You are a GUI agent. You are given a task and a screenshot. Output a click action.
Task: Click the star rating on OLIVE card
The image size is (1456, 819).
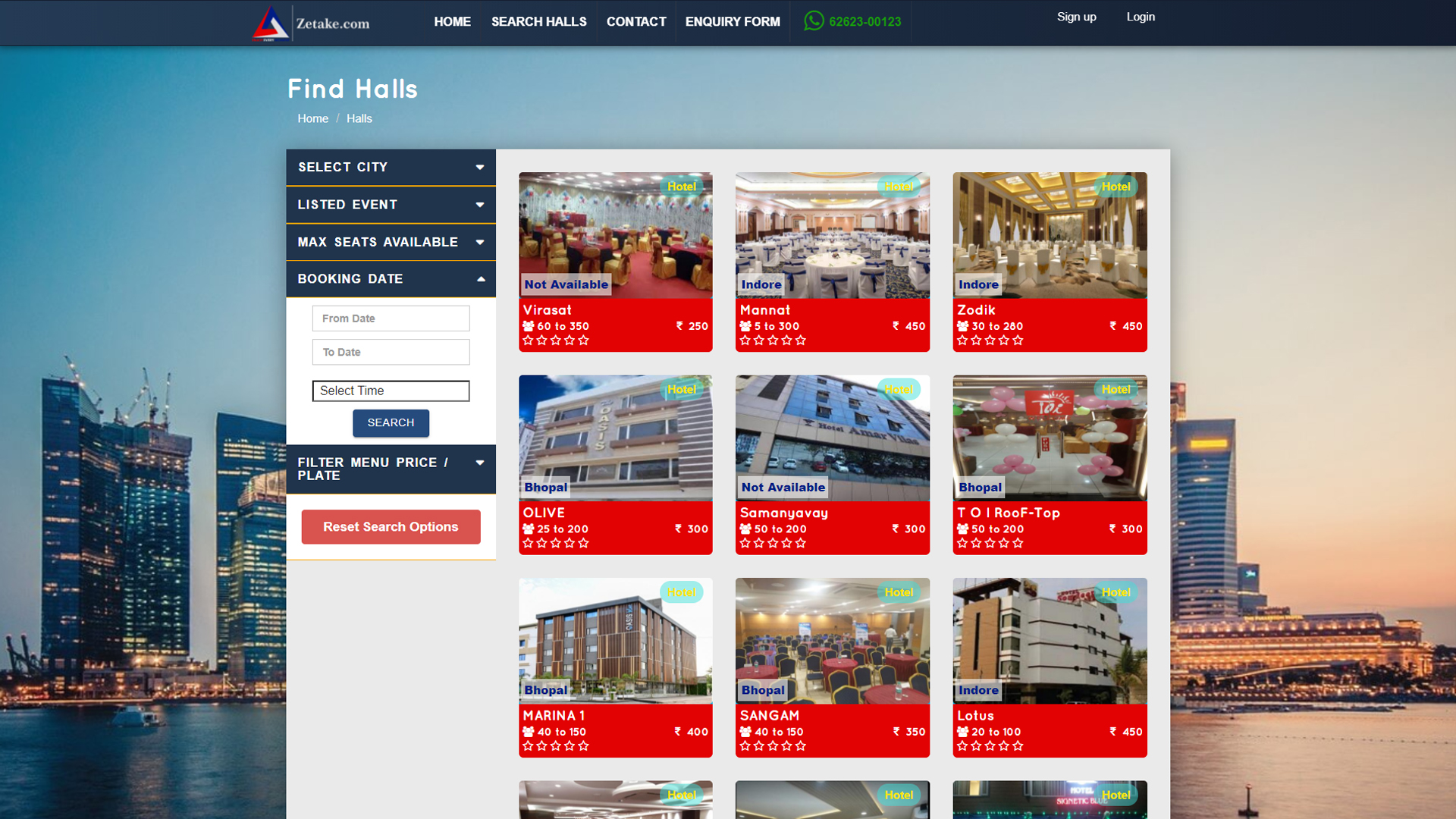click(x=556, y=543)
